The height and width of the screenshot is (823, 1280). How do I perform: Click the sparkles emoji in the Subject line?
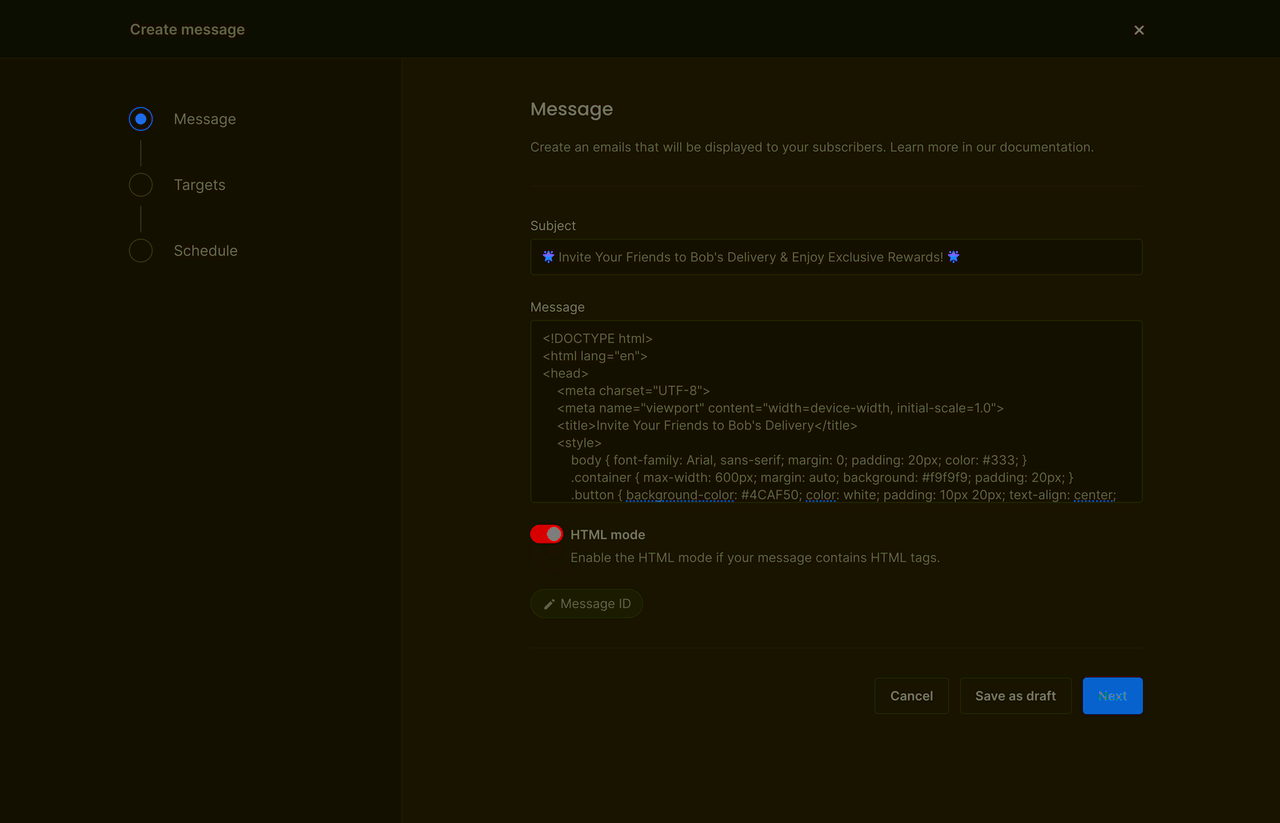click(548, 257)
